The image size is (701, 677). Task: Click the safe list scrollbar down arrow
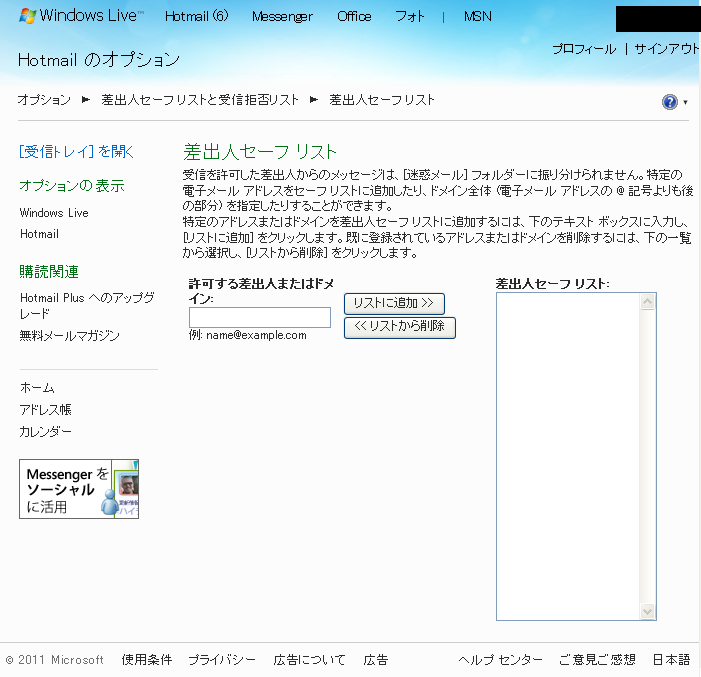coord(647,611)
